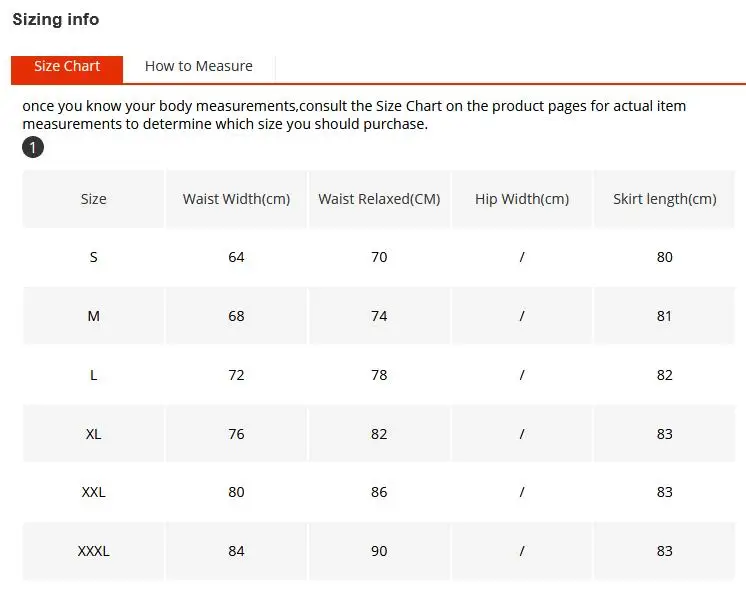746x594 pixels.
Task: Click waist width value 64
Action: pyautogui.click(x=236, y=257)
